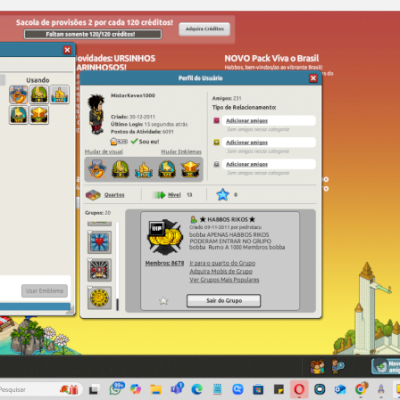The height and width of the screenshot is (400, 400).
Task: Click the Notepad taskbar icon
Action: (217, 389)
